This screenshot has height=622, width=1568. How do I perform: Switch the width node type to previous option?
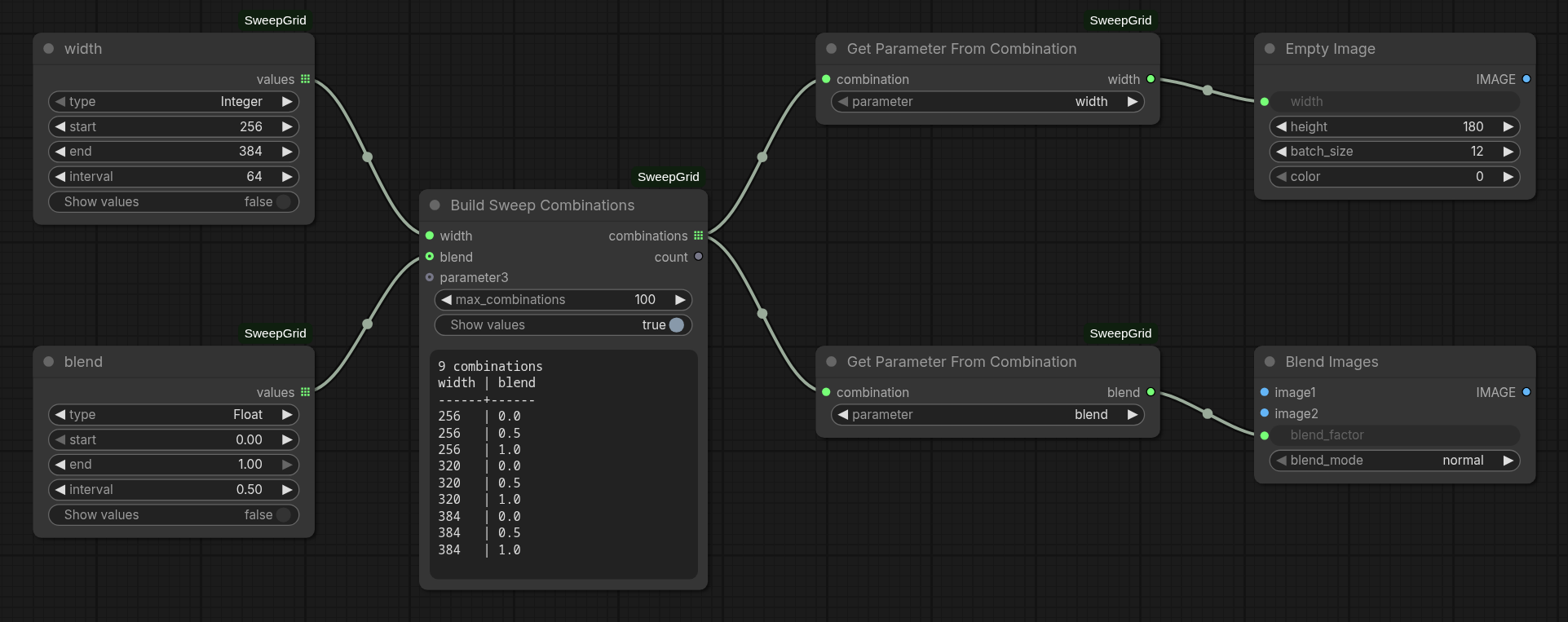point(60,102)
